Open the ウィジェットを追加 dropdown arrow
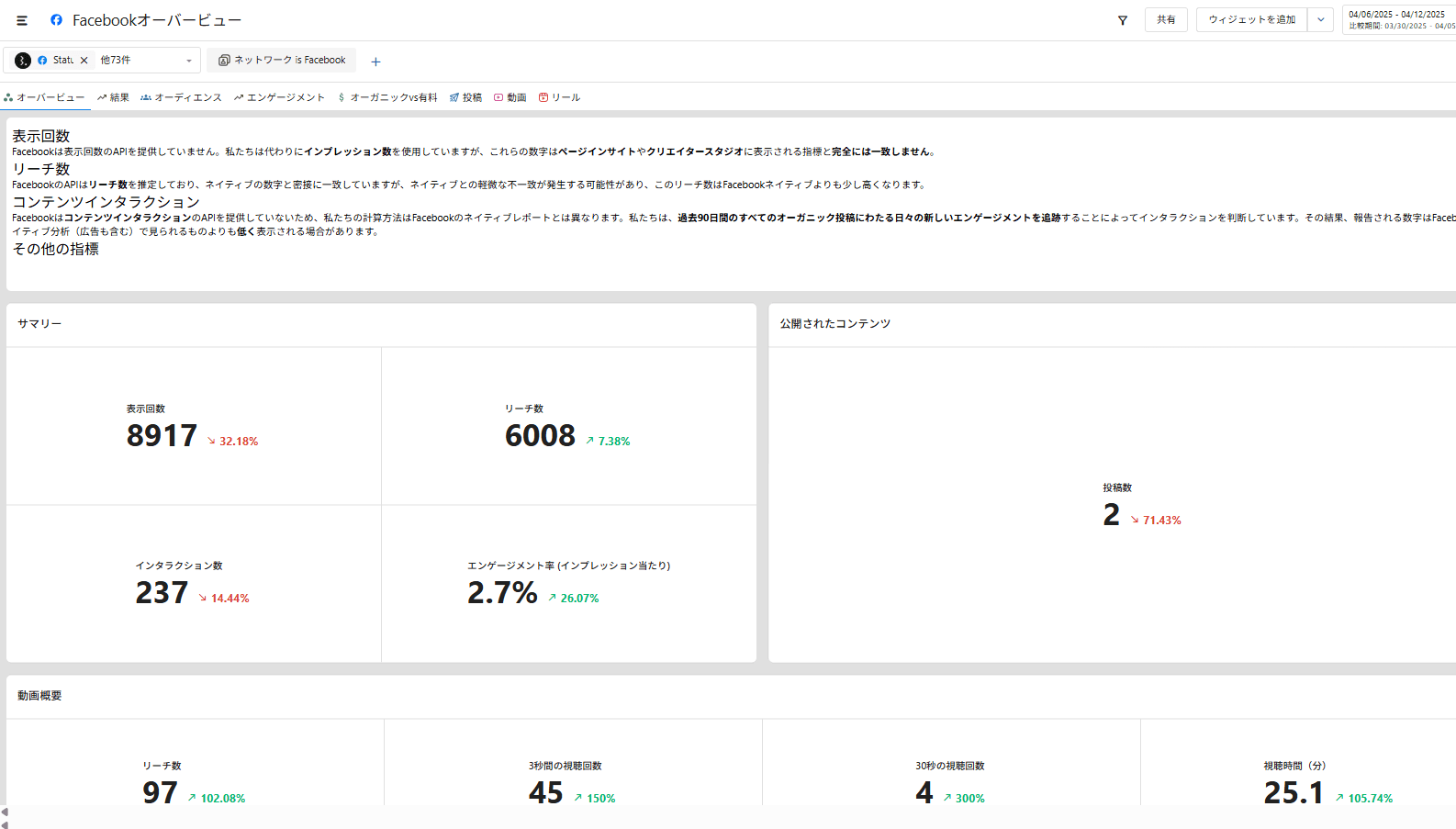Viewport: 1456px width, 829px height. [x=1320, y=20]
